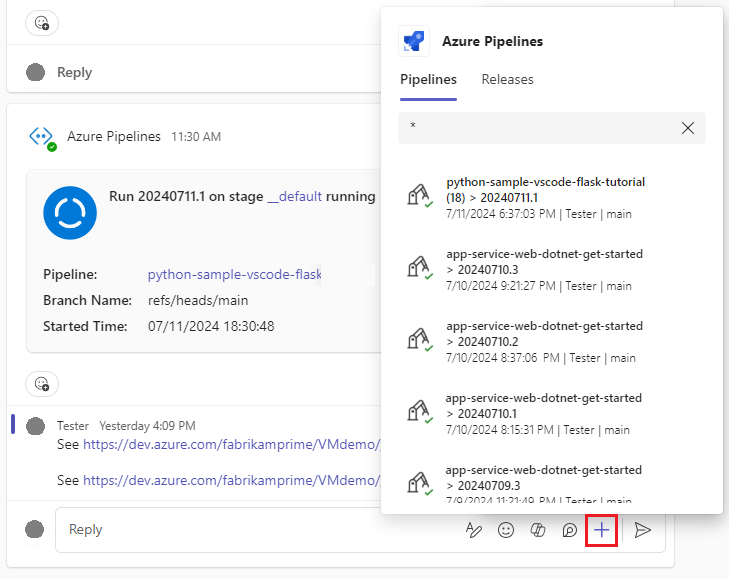The width and height of the screenshot is (729, 579).
Task: Add reaction to the top message
Action: click(42, 23)
